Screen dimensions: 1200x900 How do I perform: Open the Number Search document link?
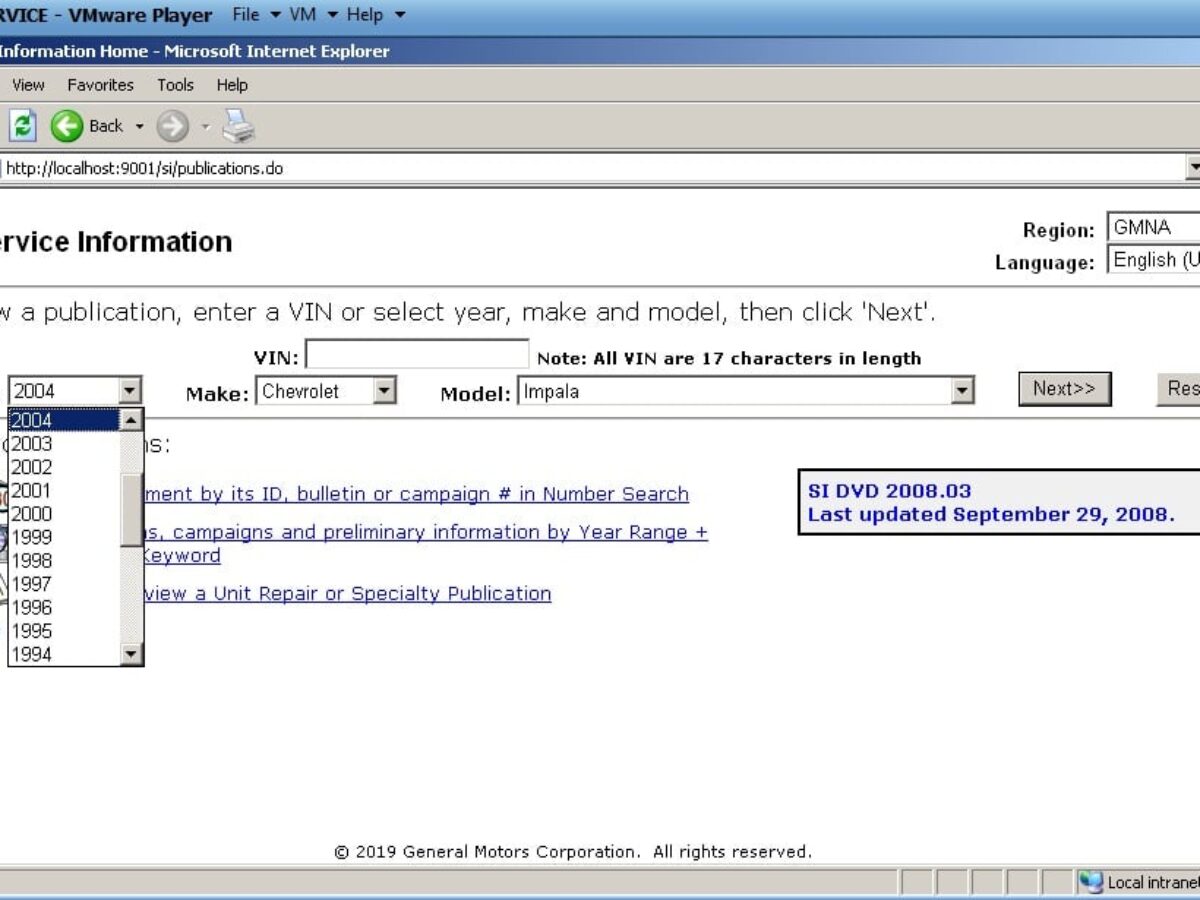pos(416,494)
